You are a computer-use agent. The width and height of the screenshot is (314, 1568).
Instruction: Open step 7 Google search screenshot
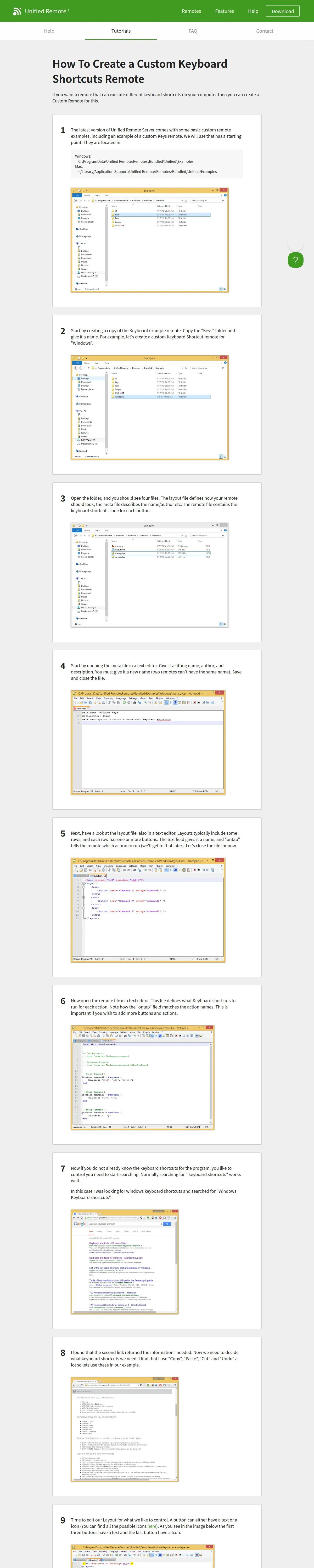pyautogui.click(x=124, y=1261)
